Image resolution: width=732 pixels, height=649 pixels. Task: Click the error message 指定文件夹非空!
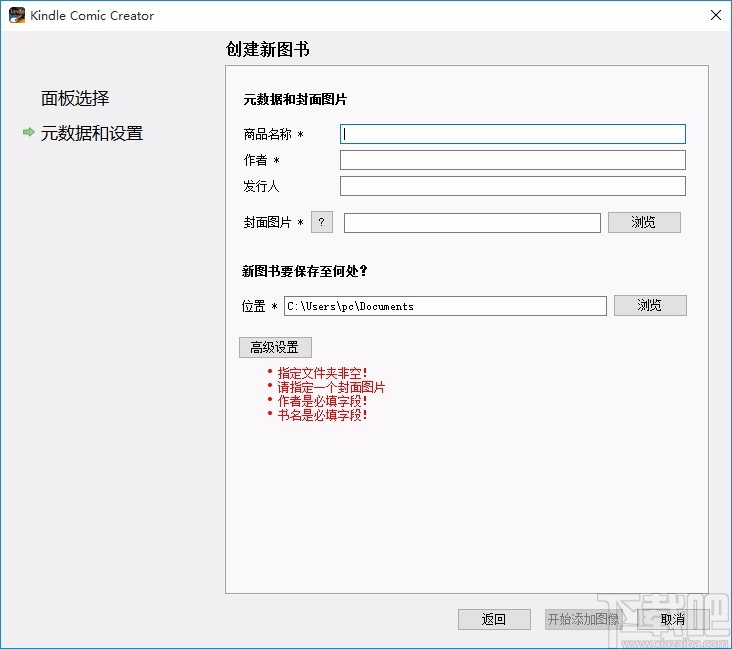pos(322,373)
